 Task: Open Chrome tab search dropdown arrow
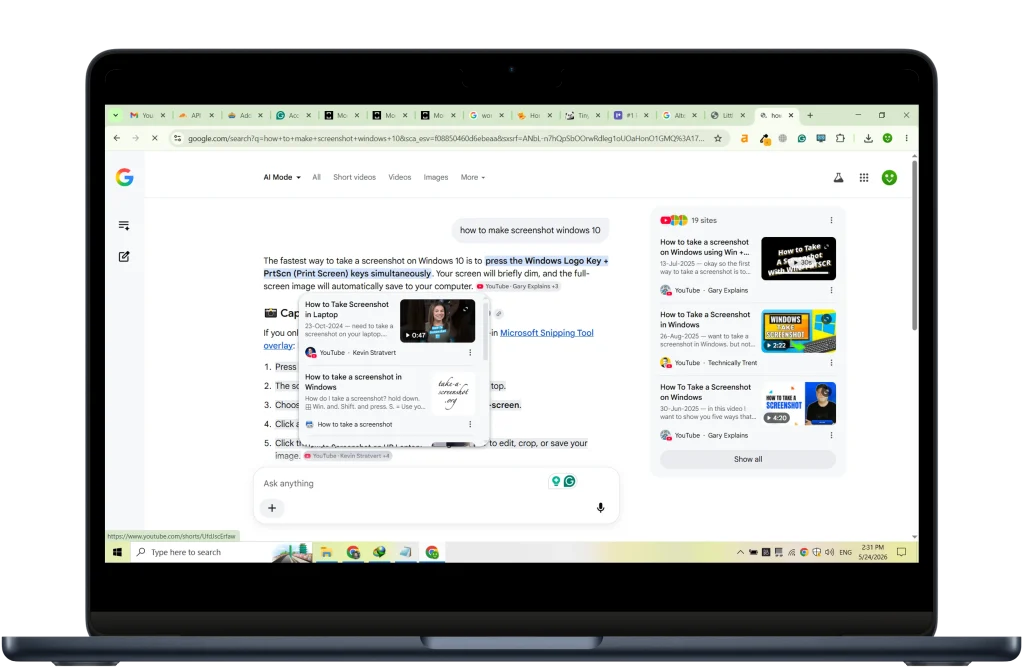116,116
